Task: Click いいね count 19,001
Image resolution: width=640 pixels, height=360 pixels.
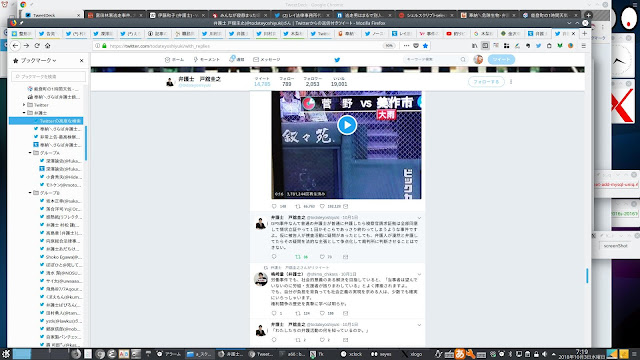Action: click(x=339, y=82)
